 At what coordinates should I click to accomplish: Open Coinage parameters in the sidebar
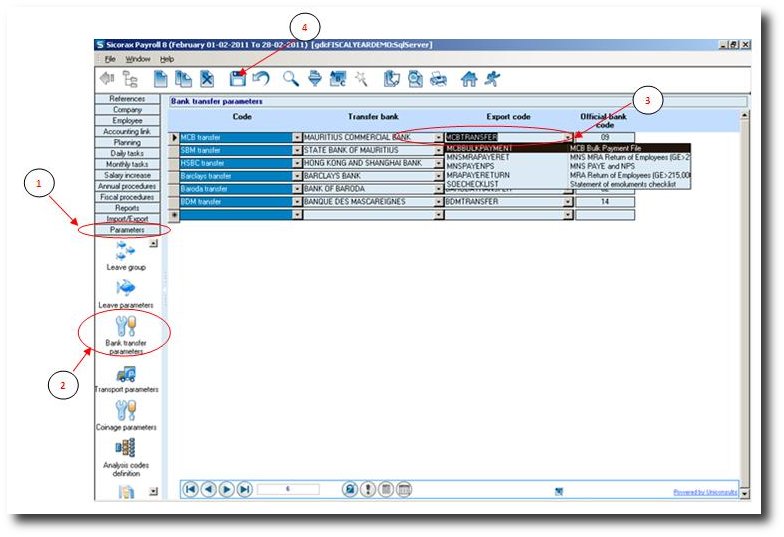tap(126, 415)
